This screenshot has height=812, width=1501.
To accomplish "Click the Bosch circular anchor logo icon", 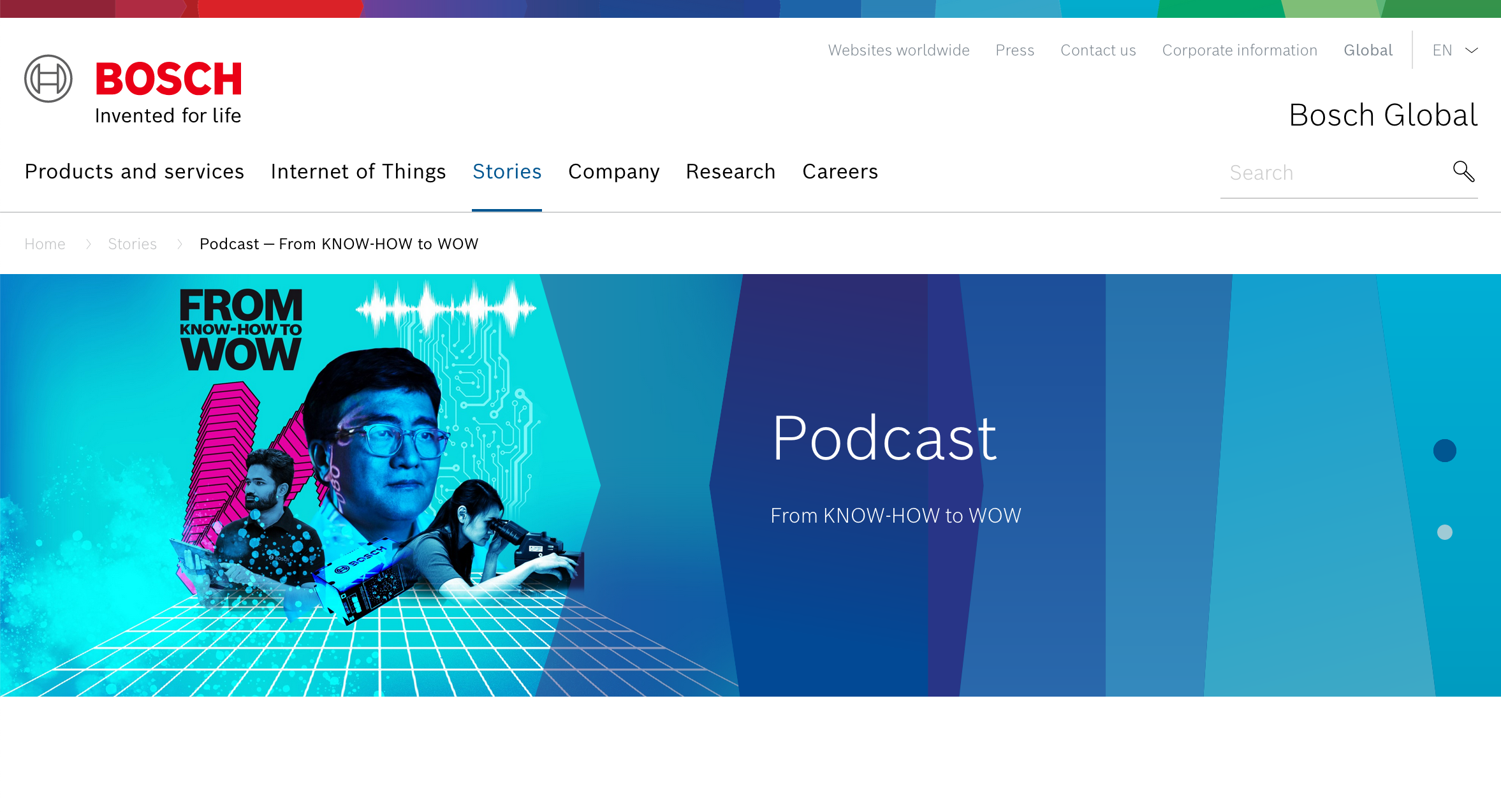I will 48,79.
